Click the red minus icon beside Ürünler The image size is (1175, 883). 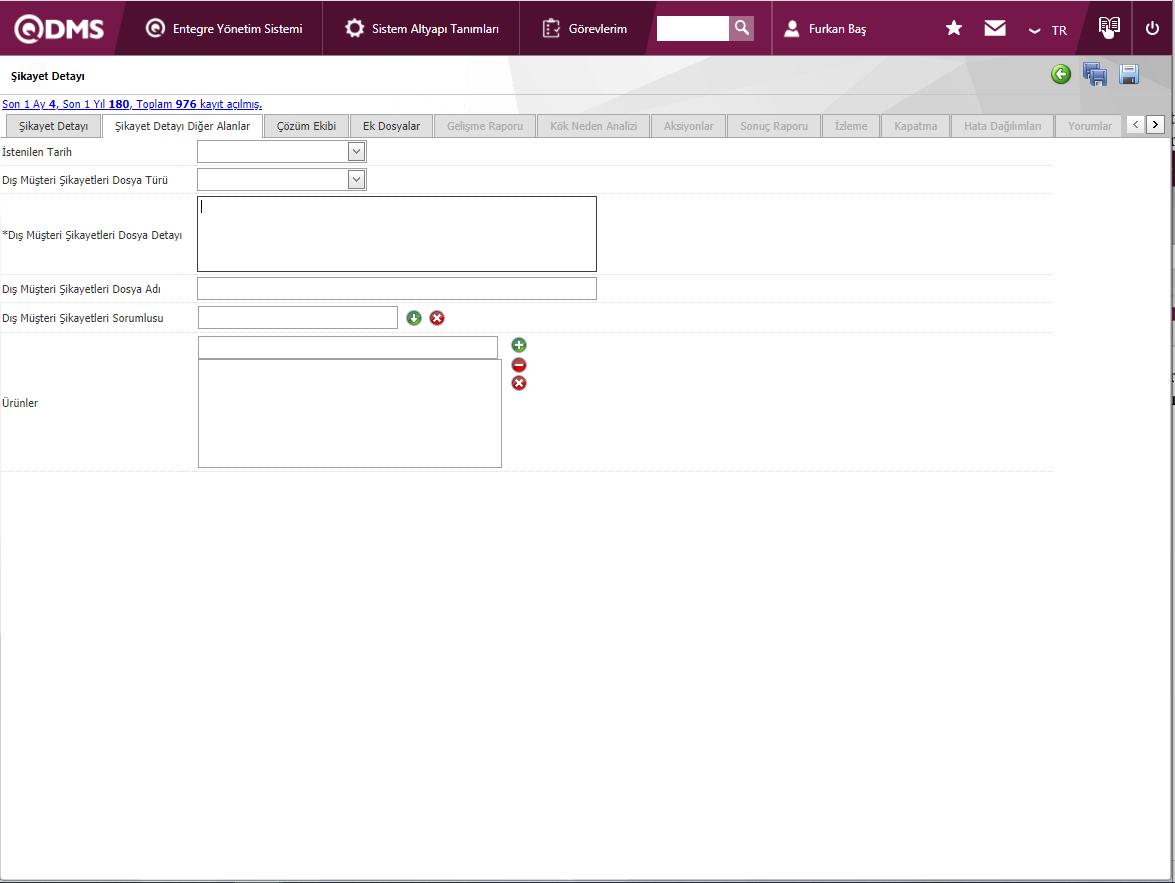coord(519,365)
